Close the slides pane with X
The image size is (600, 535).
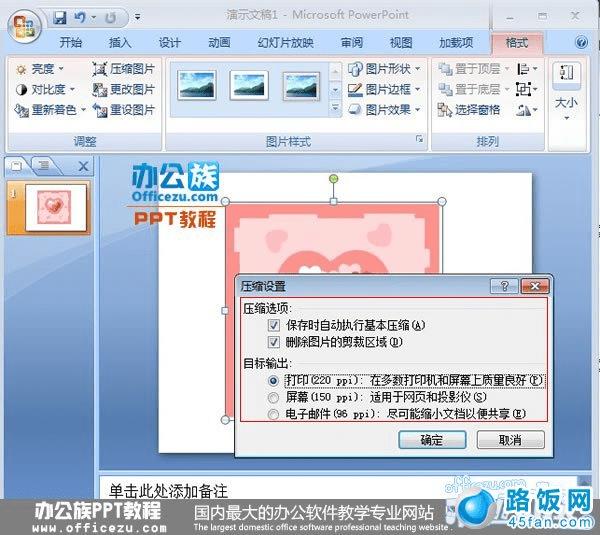83,166
